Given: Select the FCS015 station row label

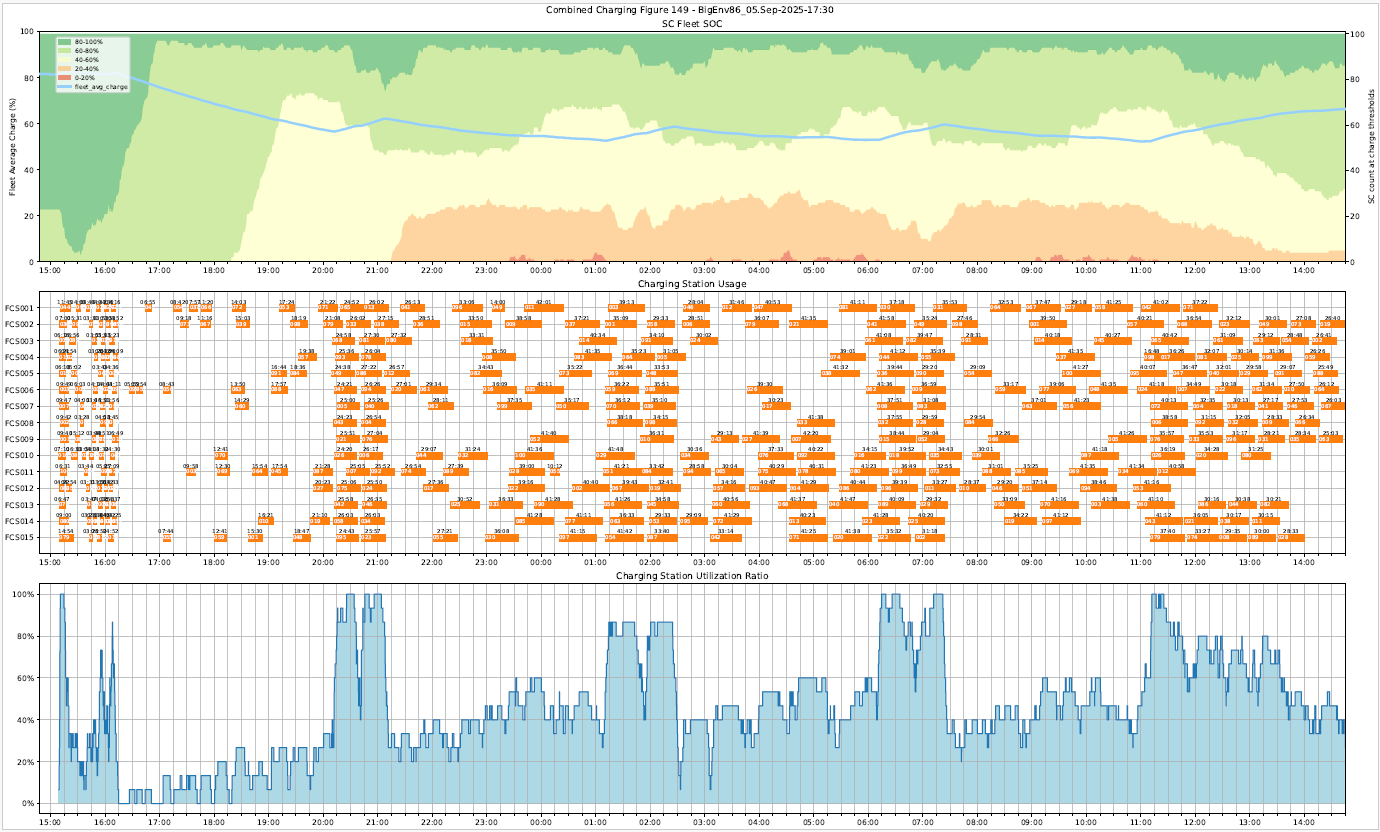Looking at the screenshot, I should pos(20,537).
